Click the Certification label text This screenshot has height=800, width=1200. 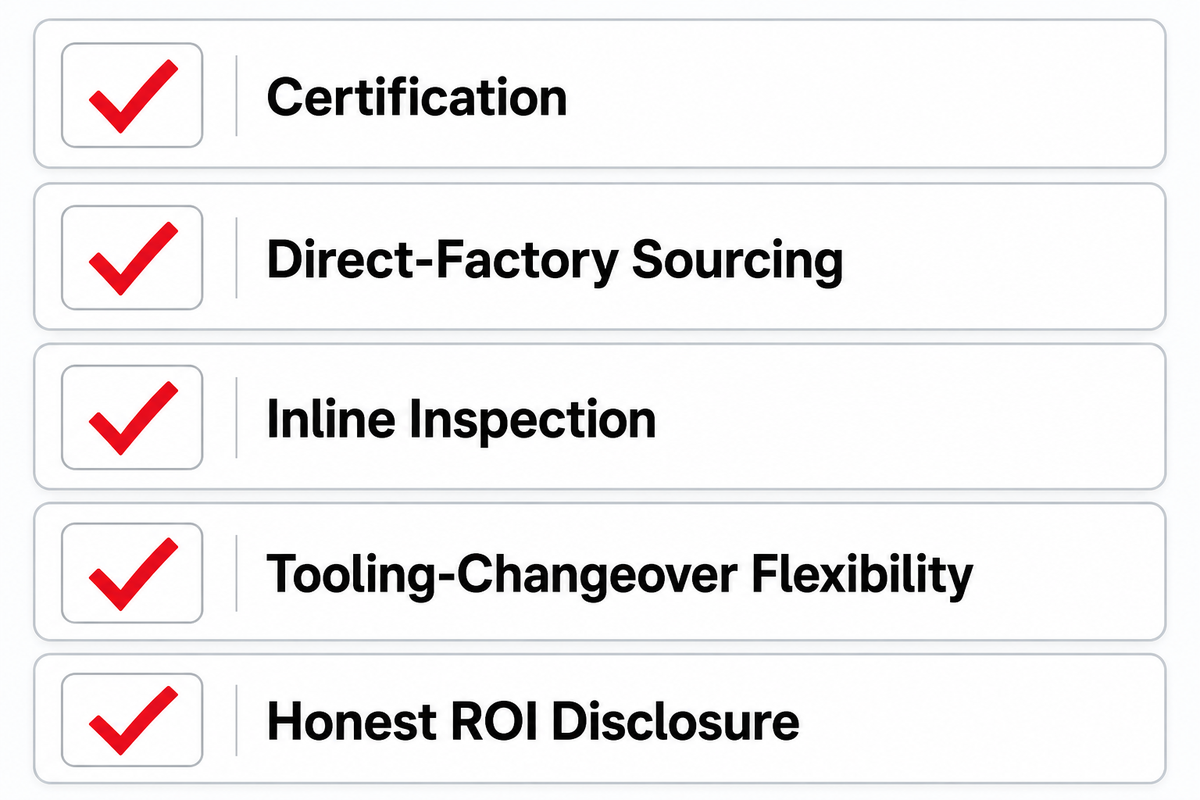(417, 97)
